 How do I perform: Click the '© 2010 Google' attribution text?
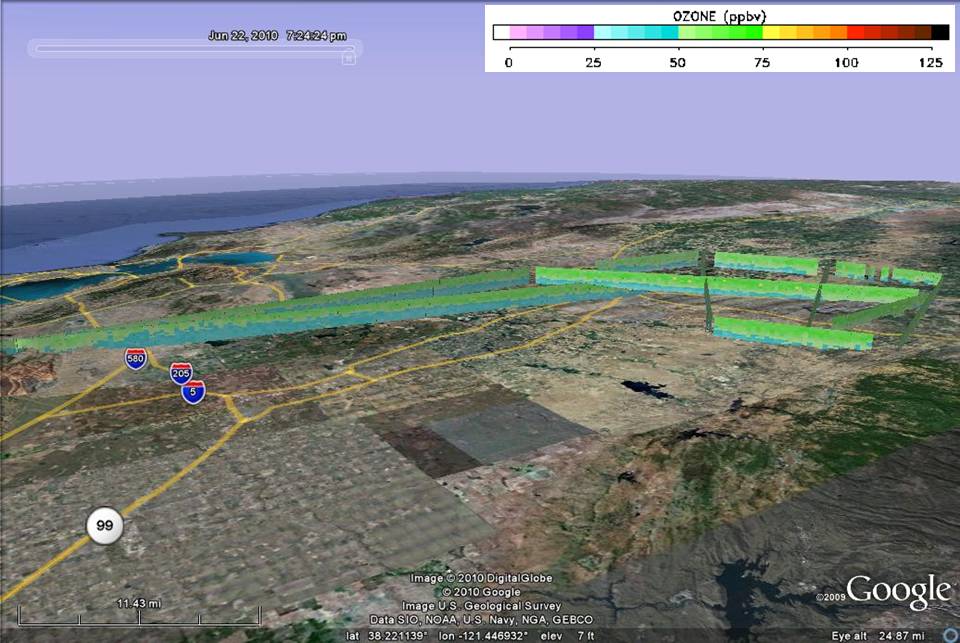tap(481, 592)
